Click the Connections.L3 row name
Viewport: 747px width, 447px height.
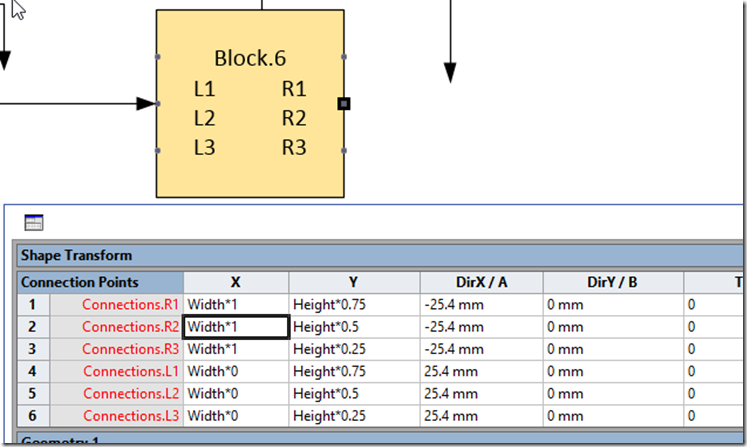[x=130, y=416]
